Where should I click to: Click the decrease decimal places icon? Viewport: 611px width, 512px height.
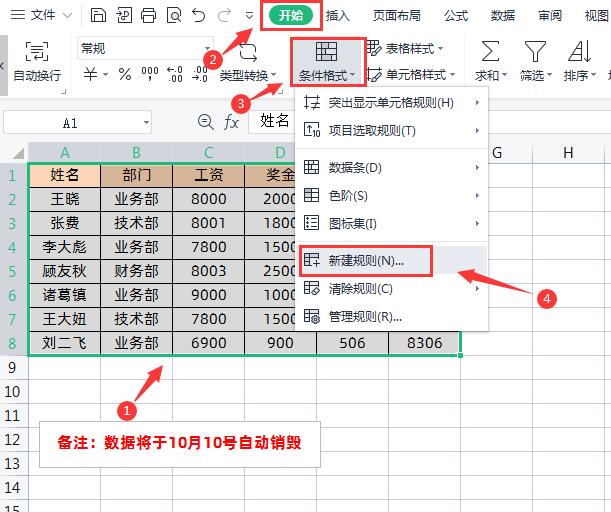200,74
